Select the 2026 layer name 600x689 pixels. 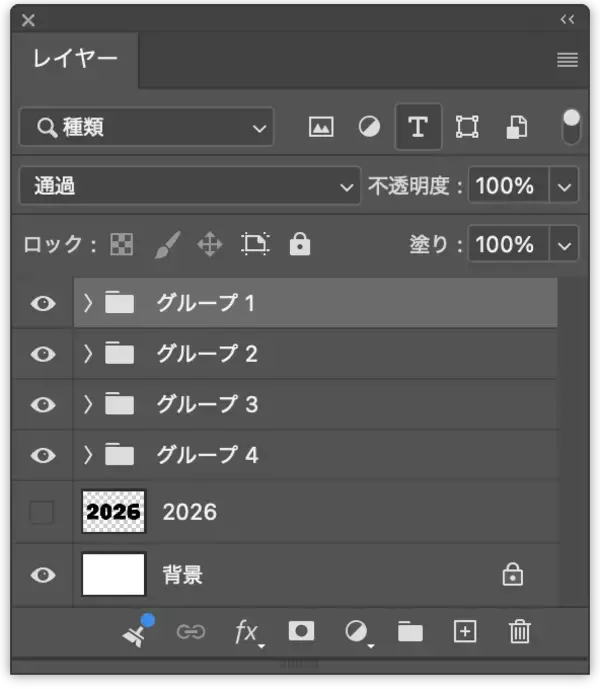[x=190, y=512]
